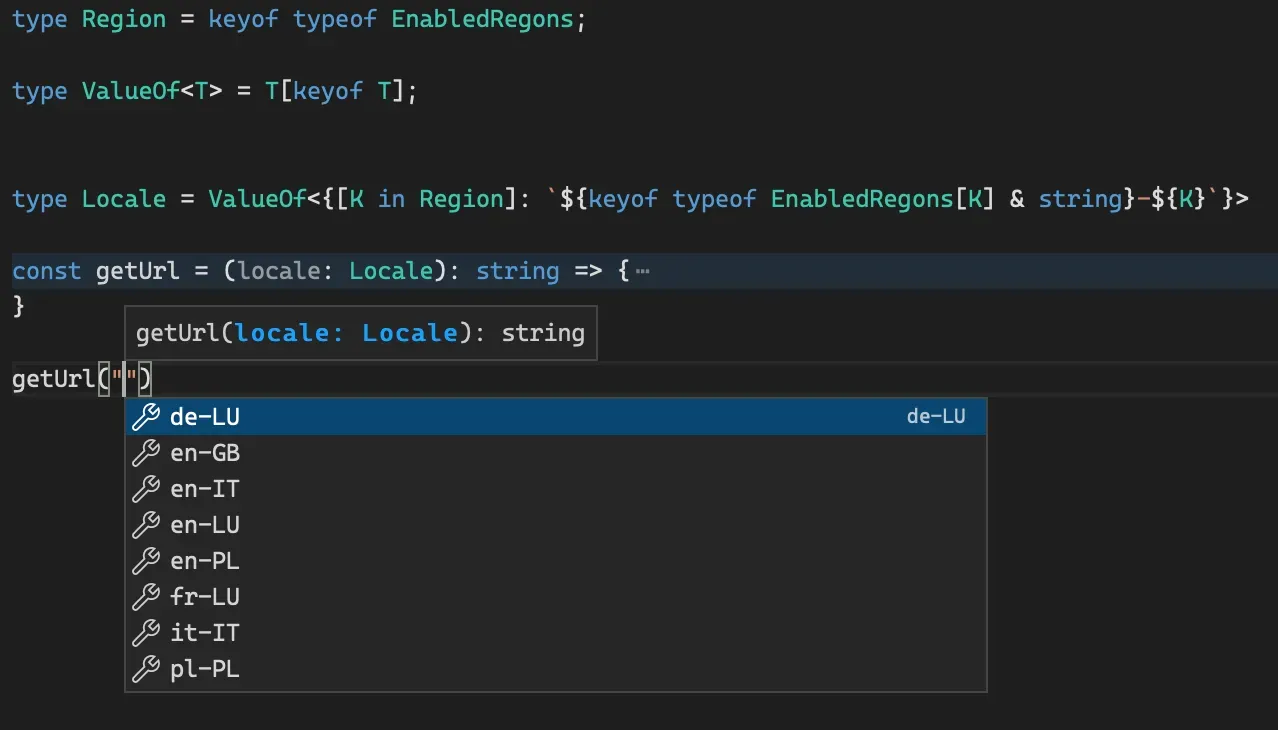Select the fr-LU completion text
This screenshot has height=730, width=1278.
coord(205,597)
